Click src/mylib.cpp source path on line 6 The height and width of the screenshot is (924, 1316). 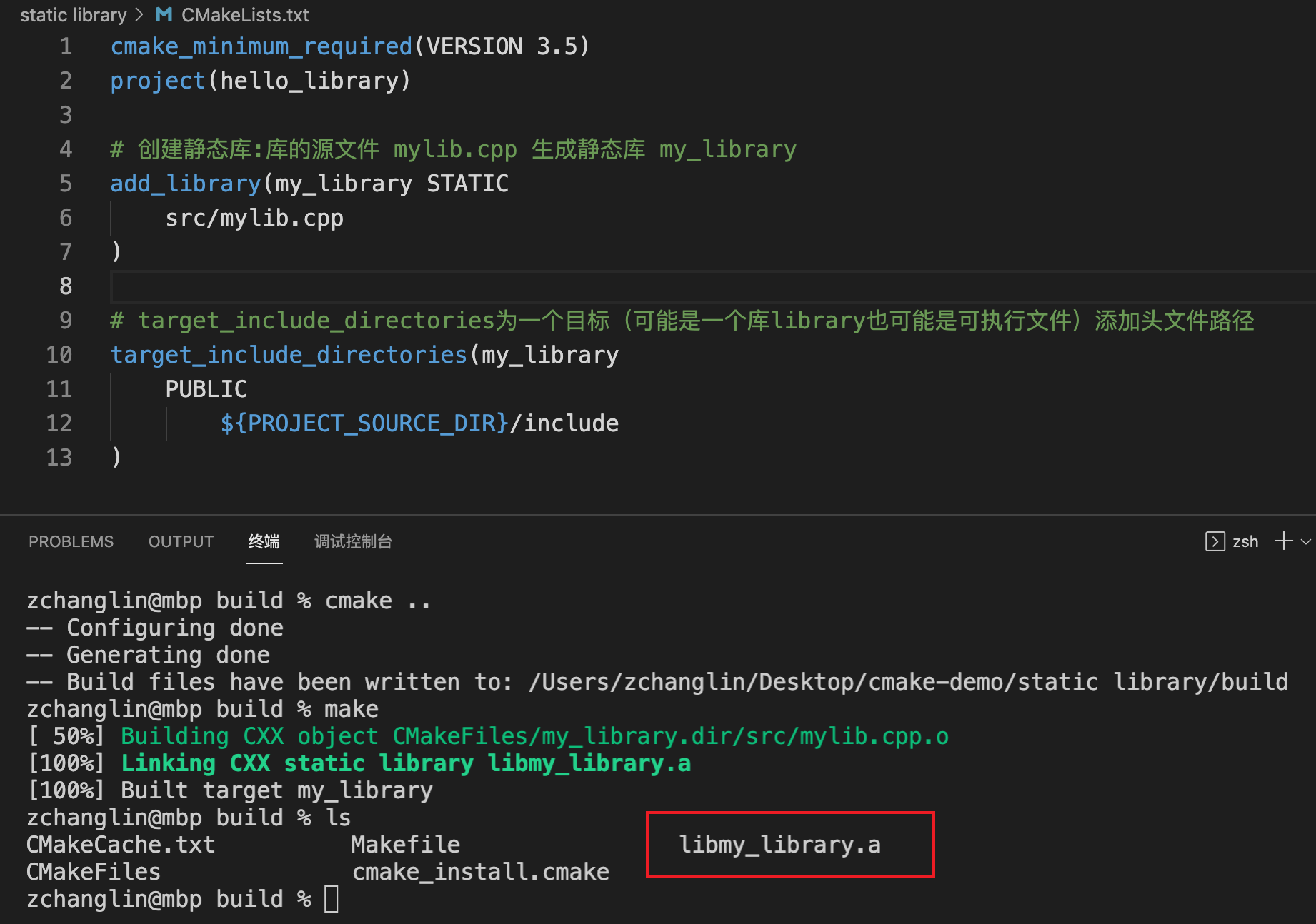click(254, 218)
